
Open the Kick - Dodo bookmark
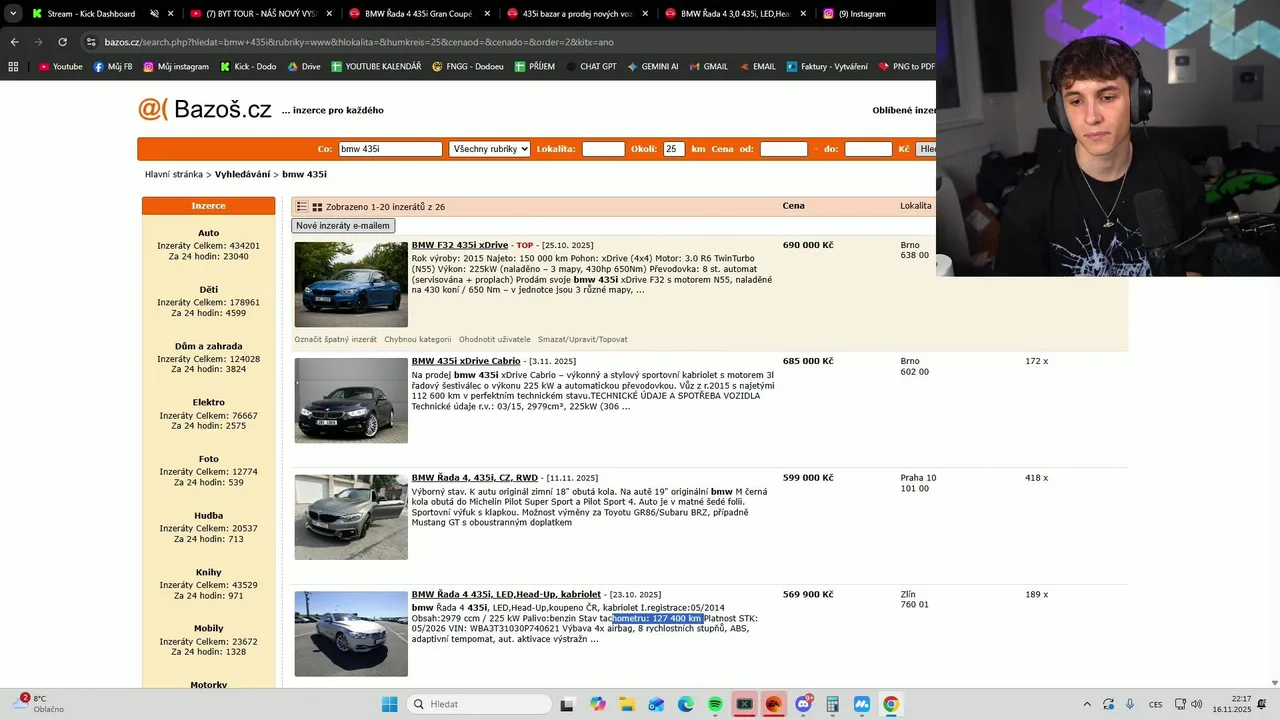(247, 67)
